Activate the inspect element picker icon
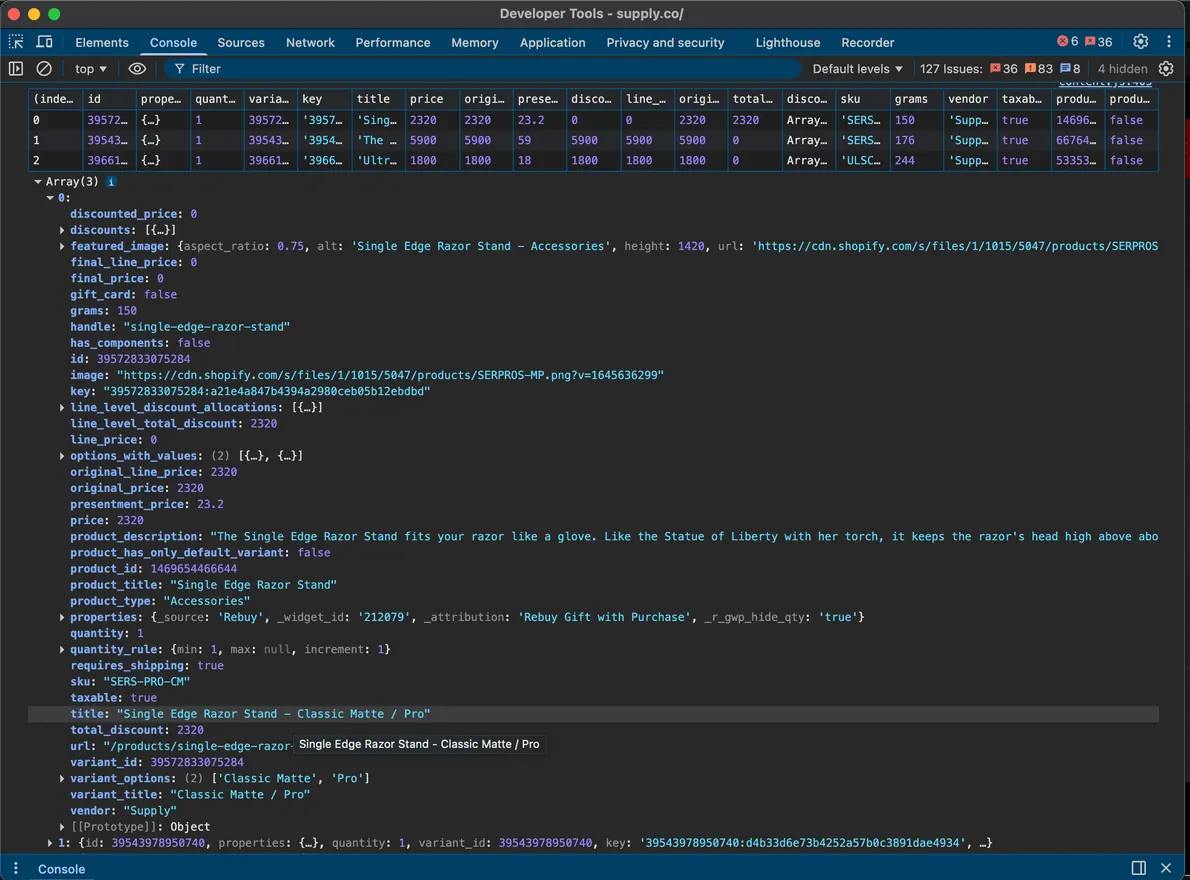 click(x=16, y=42)
